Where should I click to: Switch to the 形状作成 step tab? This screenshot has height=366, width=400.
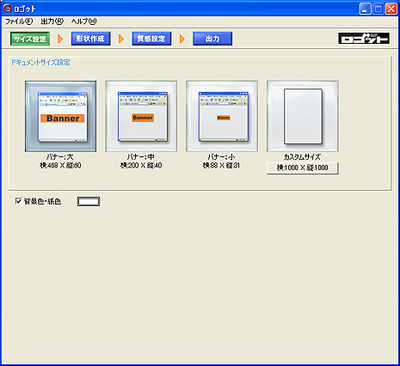[x=91, y=39]
